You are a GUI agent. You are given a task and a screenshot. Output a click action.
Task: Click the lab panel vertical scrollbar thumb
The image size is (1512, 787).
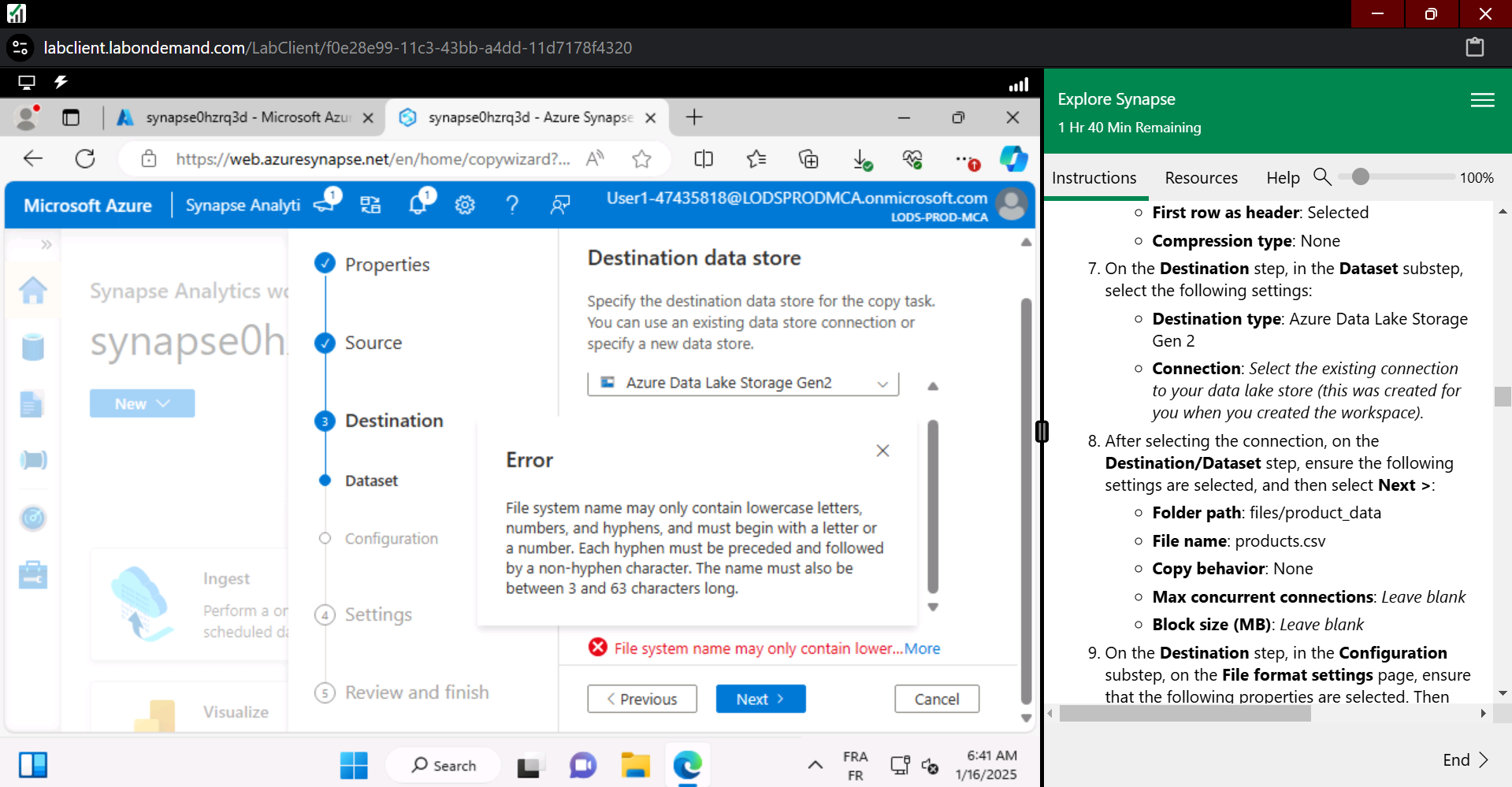(x=1503, y=396)
